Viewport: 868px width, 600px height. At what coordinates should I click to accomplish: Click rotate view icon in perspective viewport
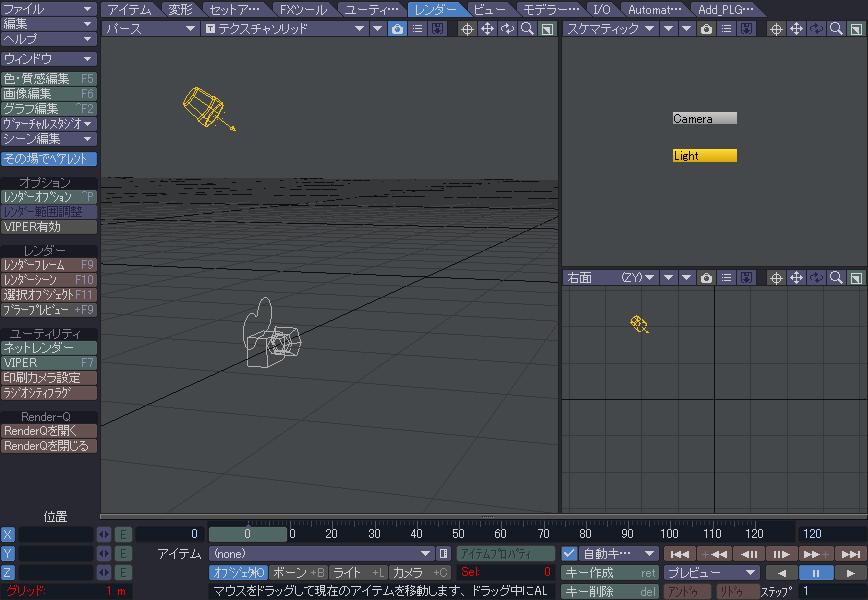(507, 29)
